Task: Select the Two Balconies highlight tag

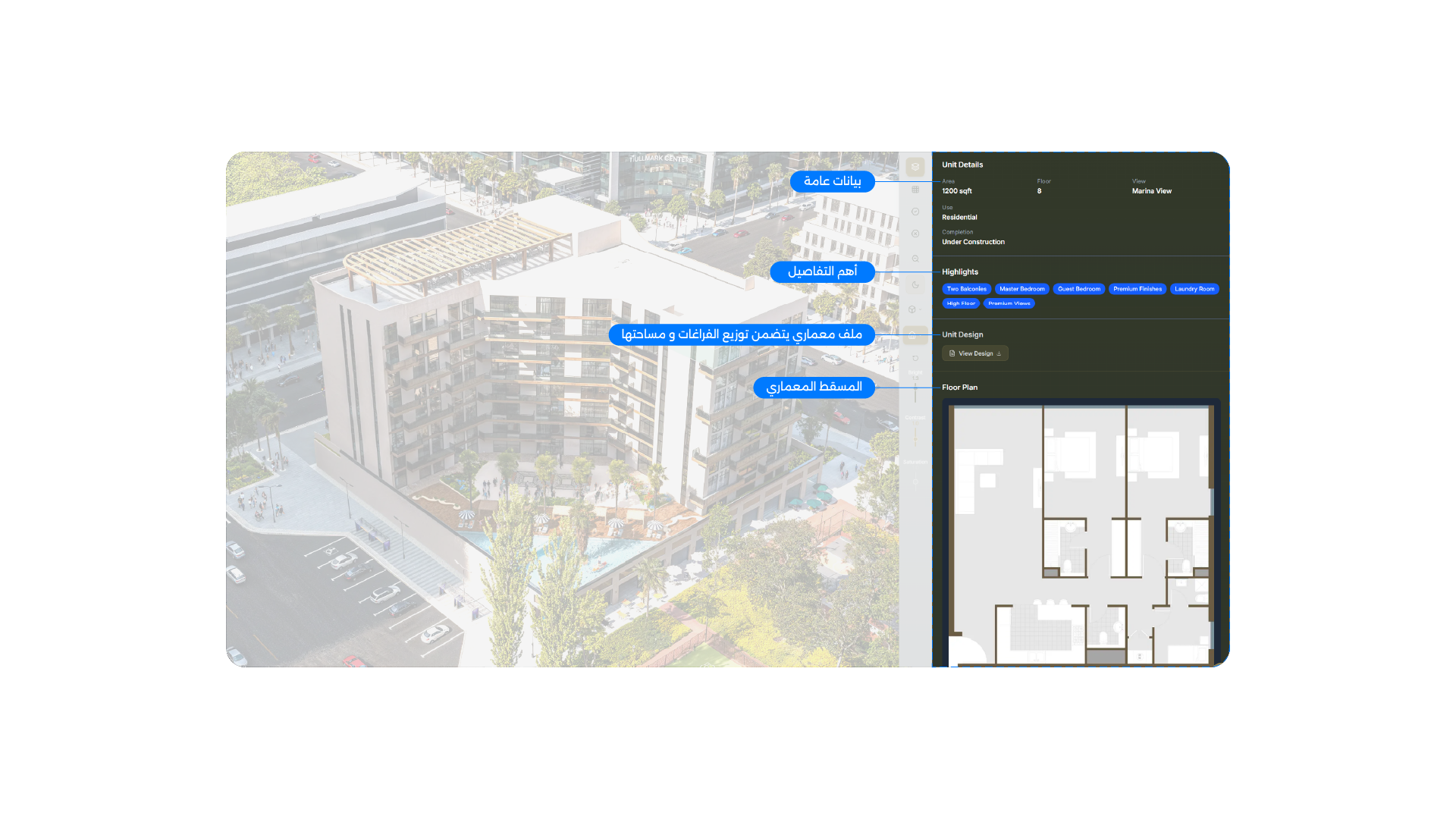Action: (966, 289)
